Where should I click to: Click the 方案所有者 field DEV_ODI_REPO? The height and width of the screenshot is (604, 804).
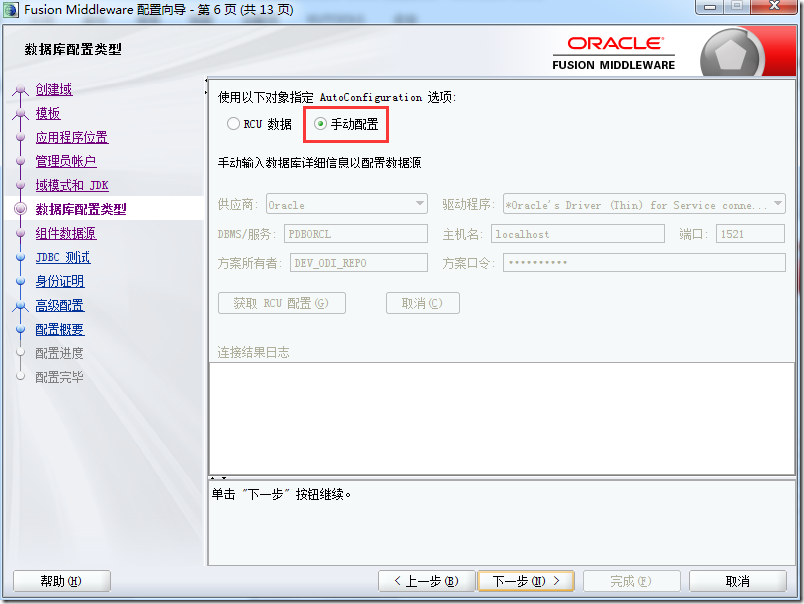click(359, 263)
